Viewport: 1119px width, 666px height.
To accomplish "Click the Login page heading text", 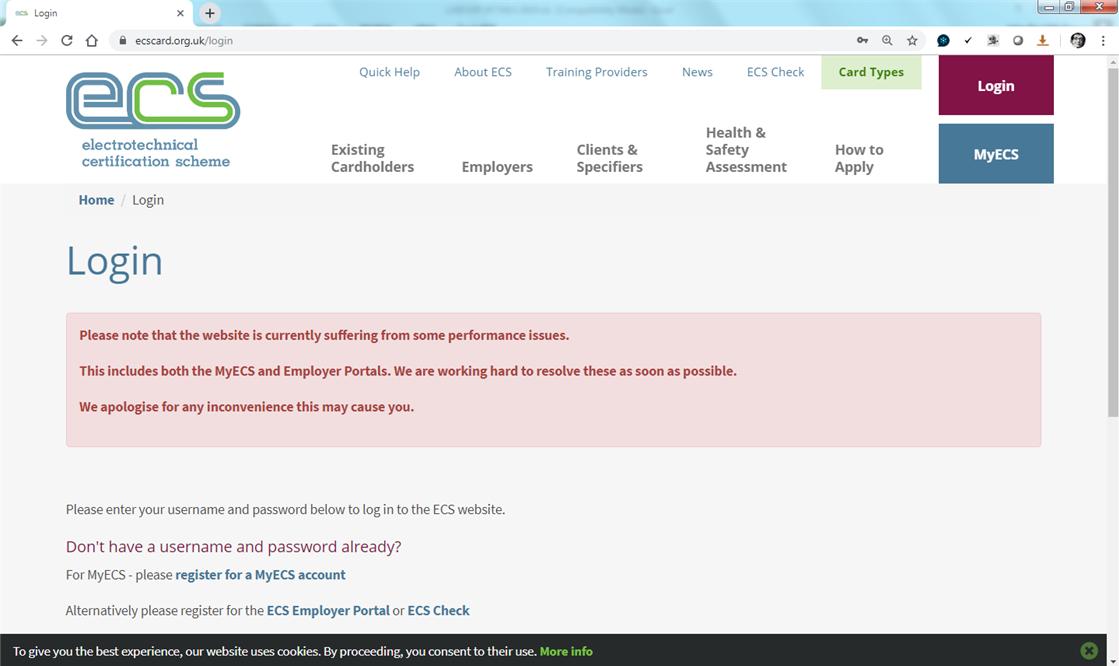I will click(x=114, y=261).
